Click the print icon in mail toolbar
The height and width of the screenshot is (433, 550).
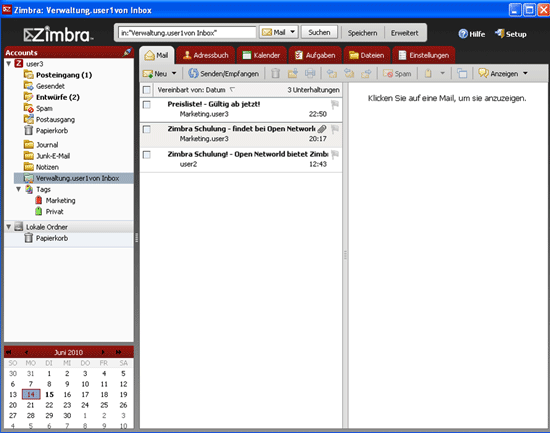310,73
